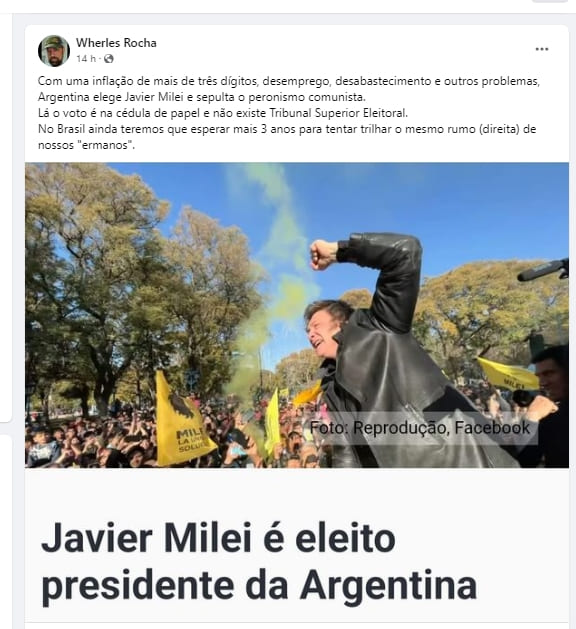
Task: Click the post caption mentioning "peronismo comunista"
Action: (202, 97)
